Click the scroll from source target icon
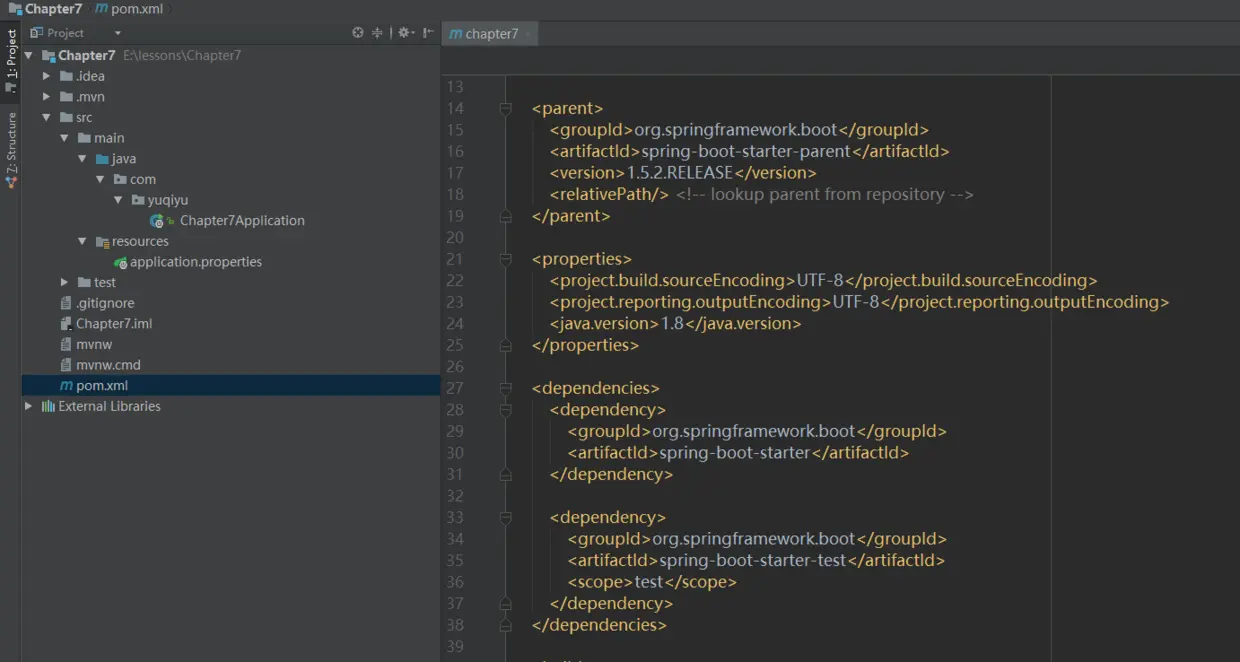 point(358,33)
